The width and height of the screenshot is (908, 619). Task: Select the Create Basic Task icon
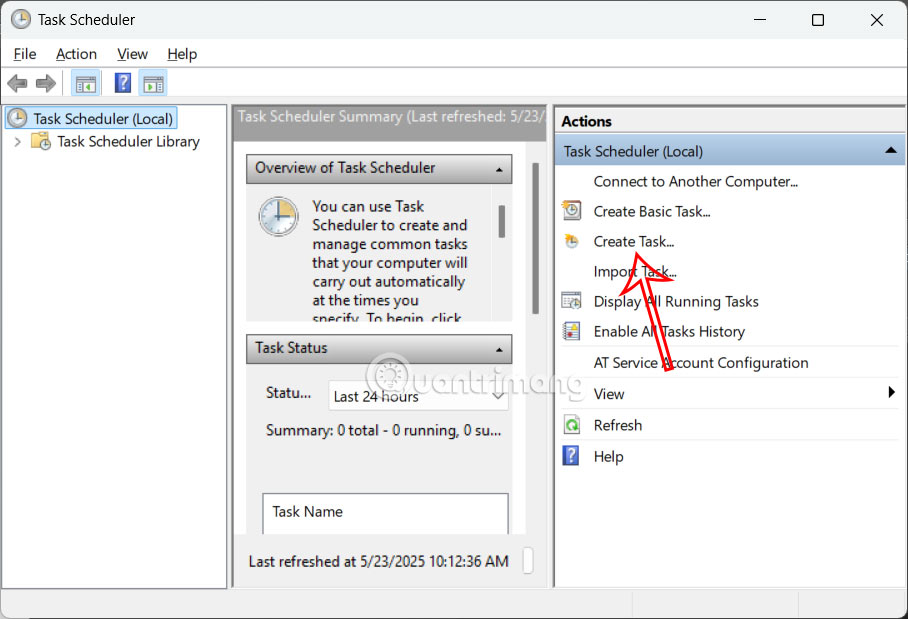[x=571, y=211]
